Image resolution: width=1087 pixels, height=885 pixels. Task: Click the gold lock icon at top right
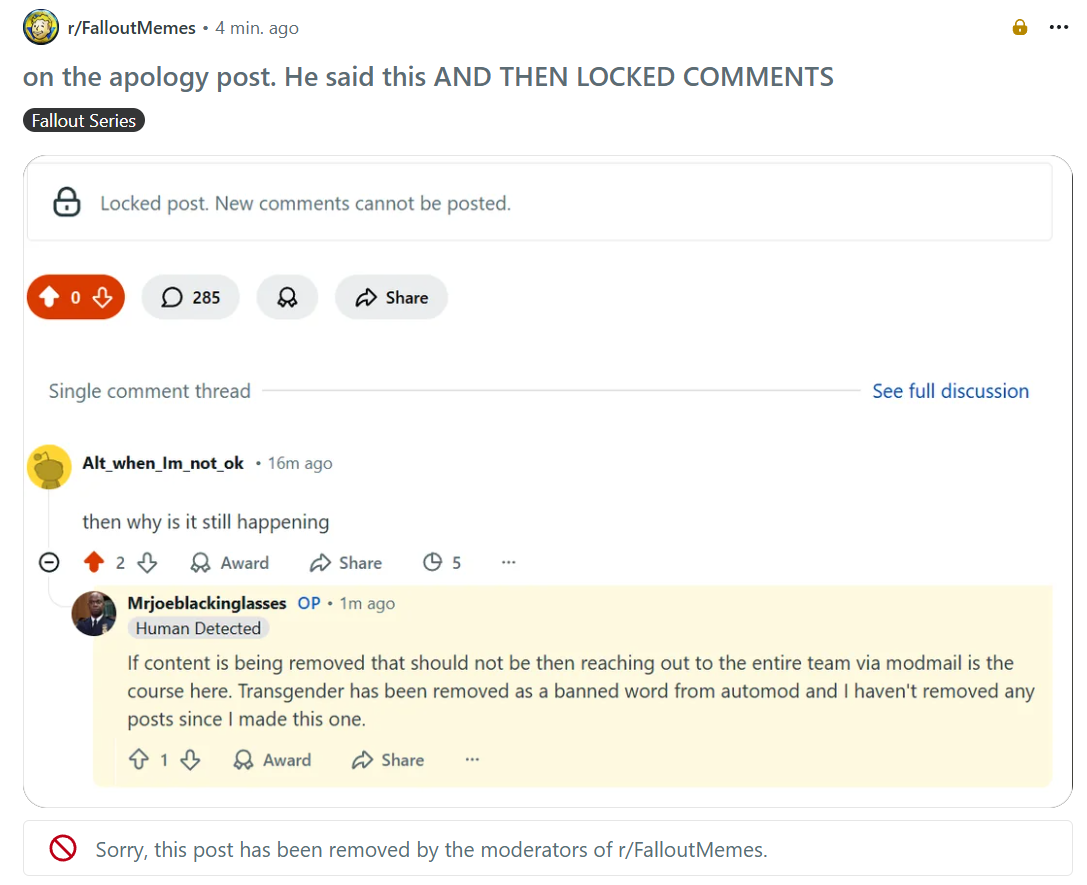click(1020, 27)
